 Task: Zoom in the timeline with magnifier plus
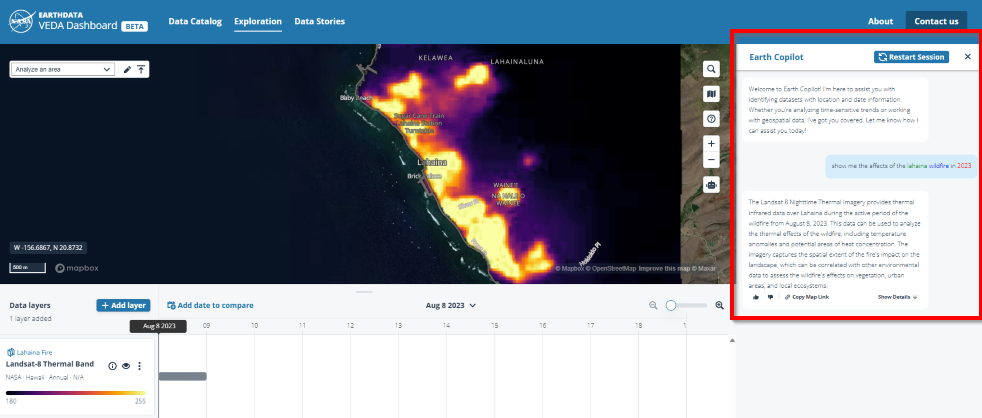719,305
